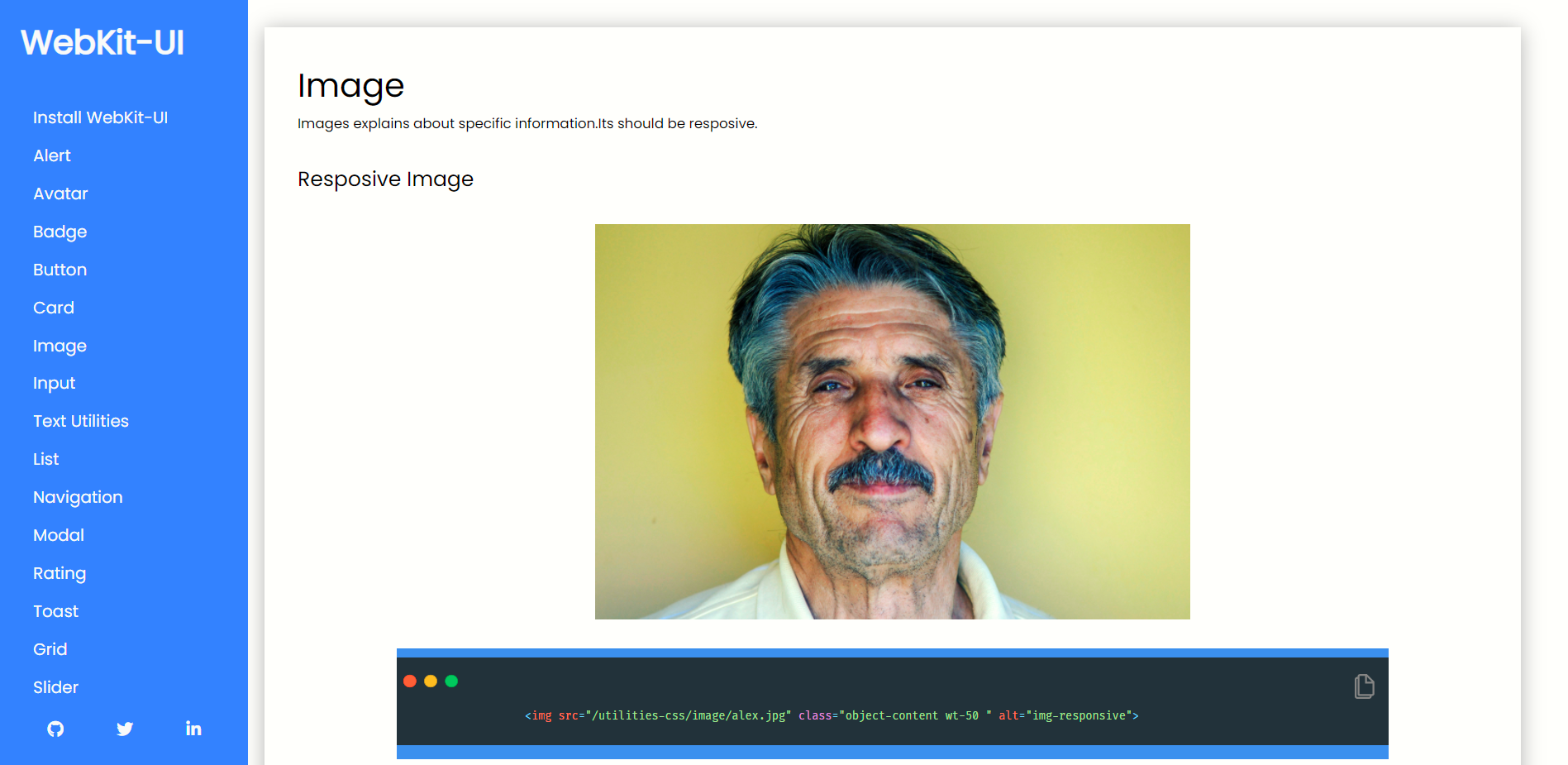
Task: Click the red dot on the code window
Action: 410,681
